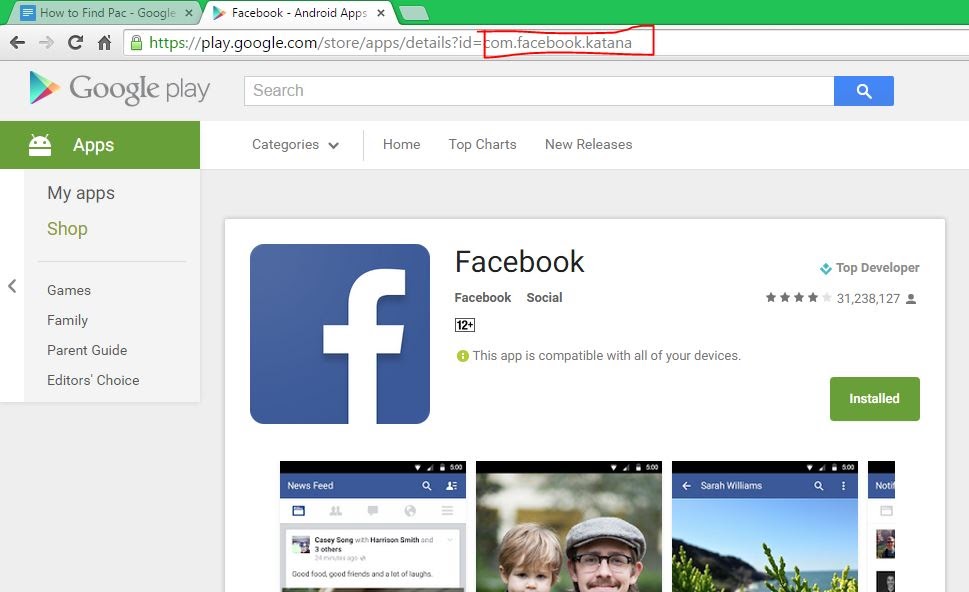Close the 'How to Find Pac' tab
This screenshot has height=592, width=969.
(189, 12)
